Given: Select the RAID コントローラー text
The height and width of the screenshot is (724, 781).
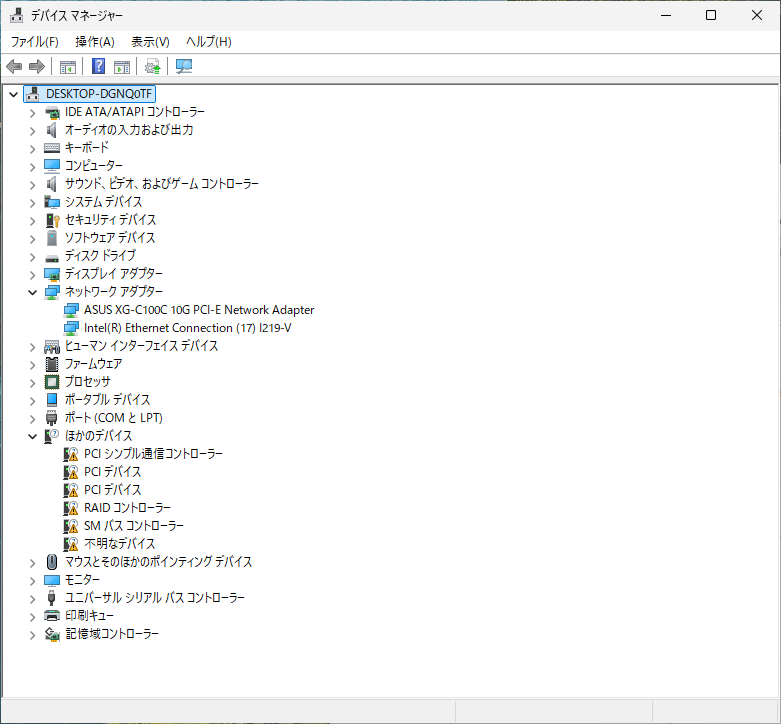Looking at the screenshot, I should click(128, 507).
